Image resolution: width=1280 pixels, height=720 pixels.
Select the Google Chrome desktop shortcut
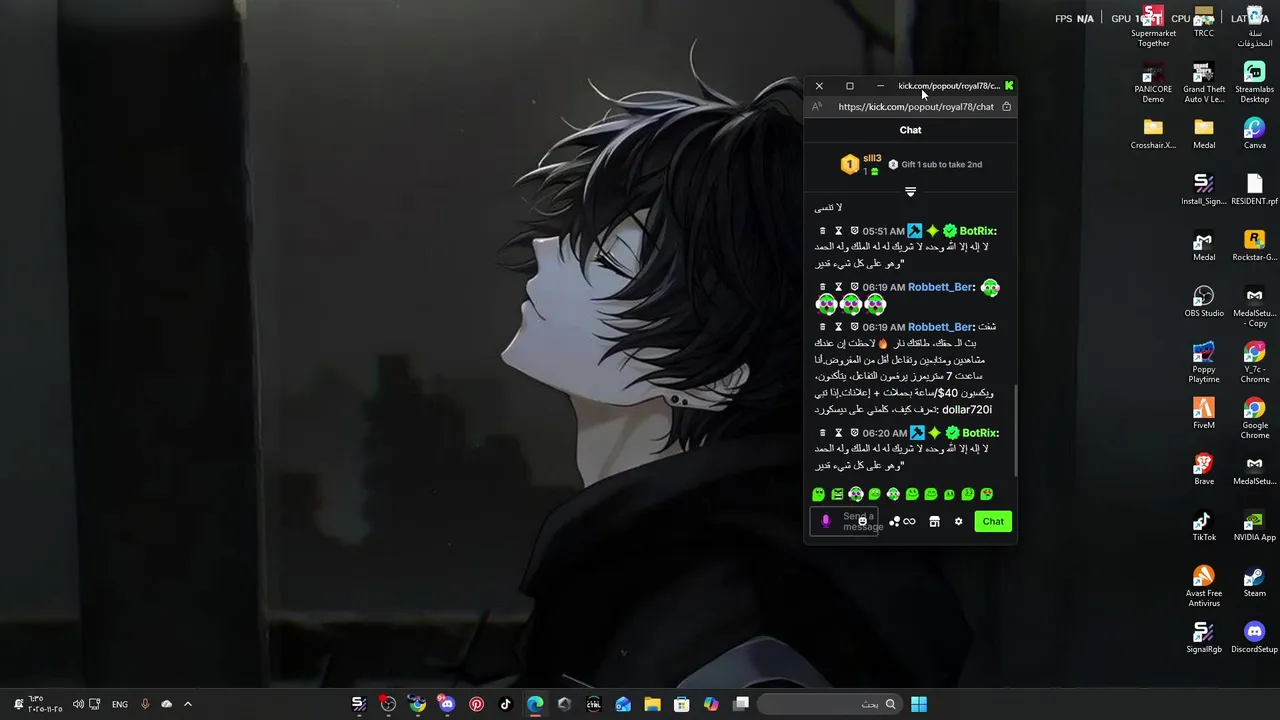coord(1254,418)
